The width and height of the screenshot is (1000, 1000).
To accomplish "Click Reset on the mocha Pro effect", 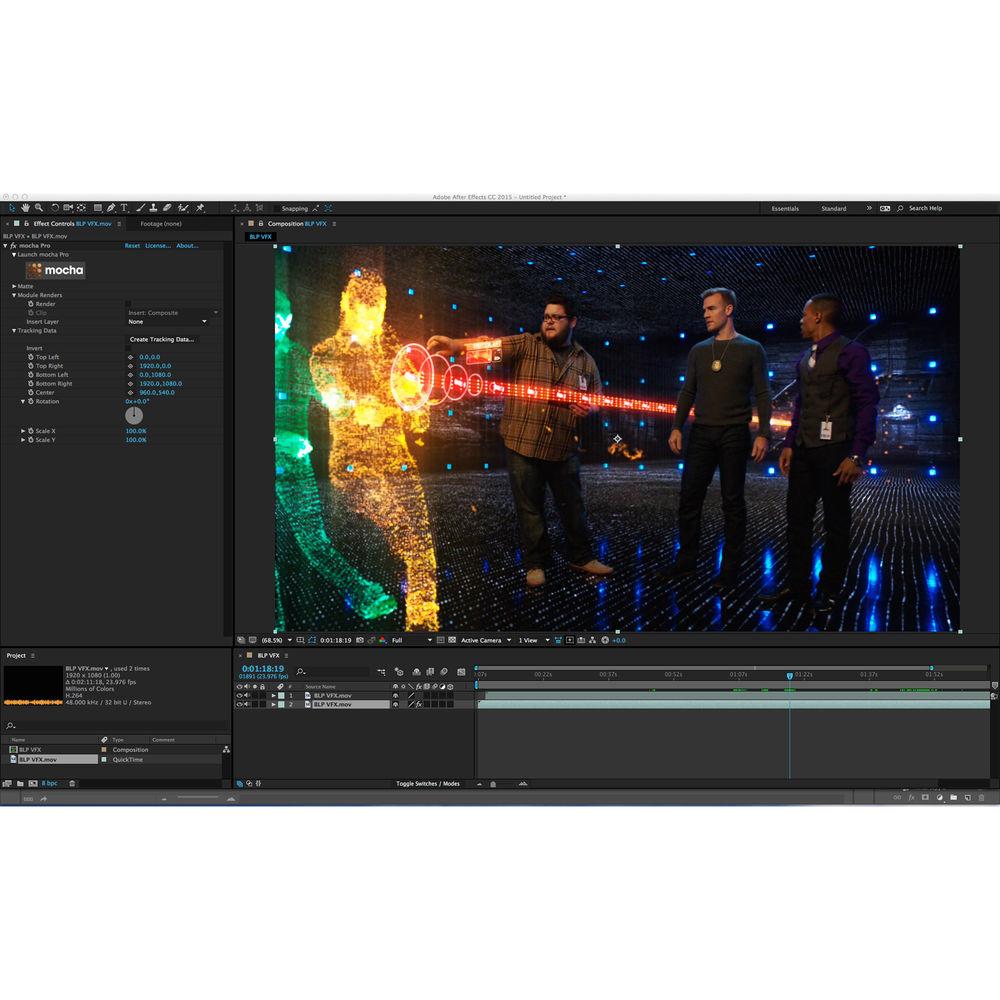I will click(132, 245).
